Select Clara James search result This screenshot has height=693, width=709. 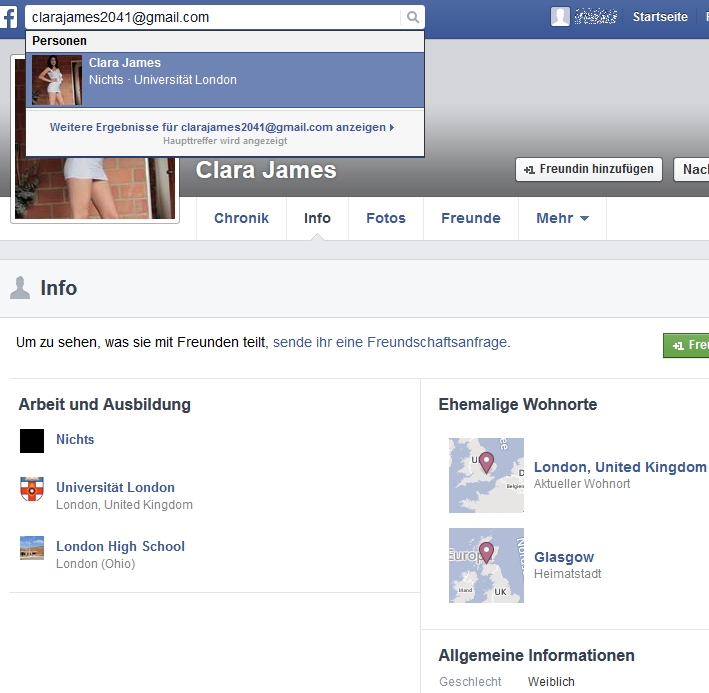tap(225, 80)
